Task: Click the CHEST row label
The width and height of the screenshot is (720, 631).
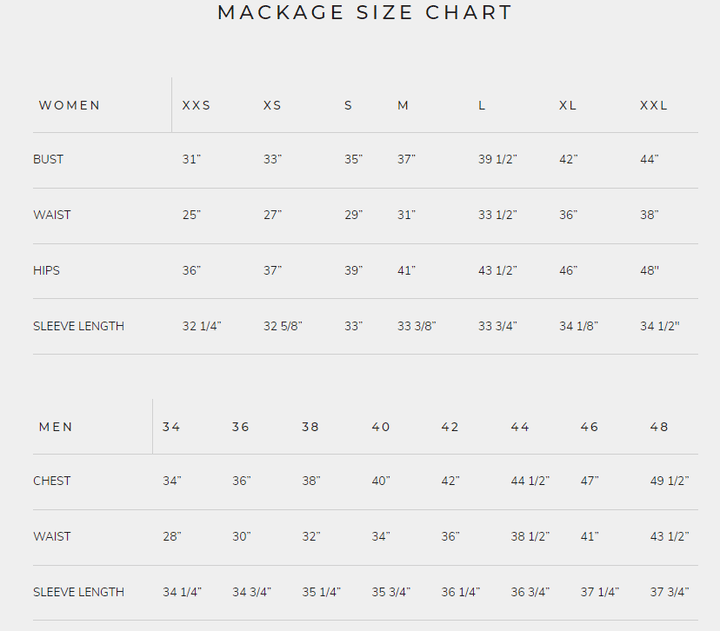Action: coord(52,481)
